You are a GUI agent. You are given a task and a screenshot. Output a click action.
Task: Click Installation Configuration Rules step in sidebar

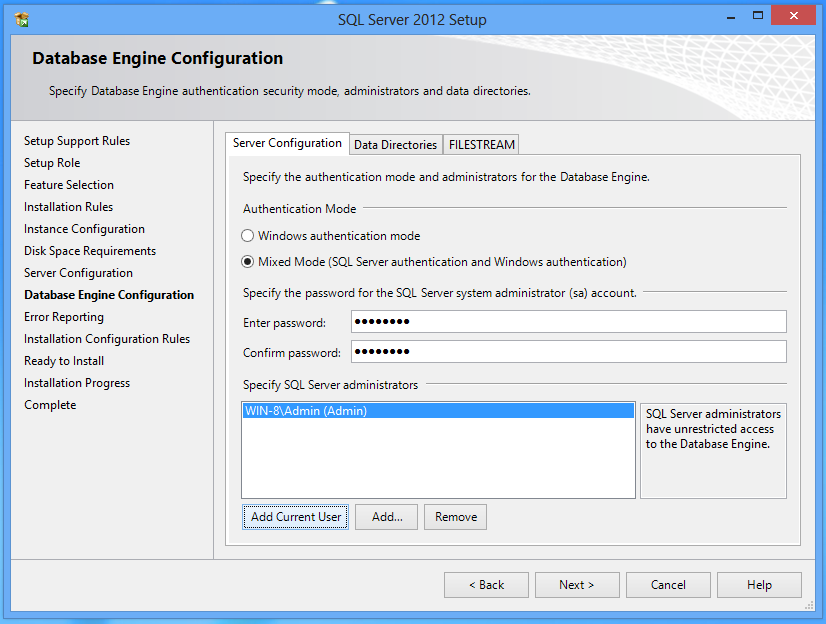107,339
